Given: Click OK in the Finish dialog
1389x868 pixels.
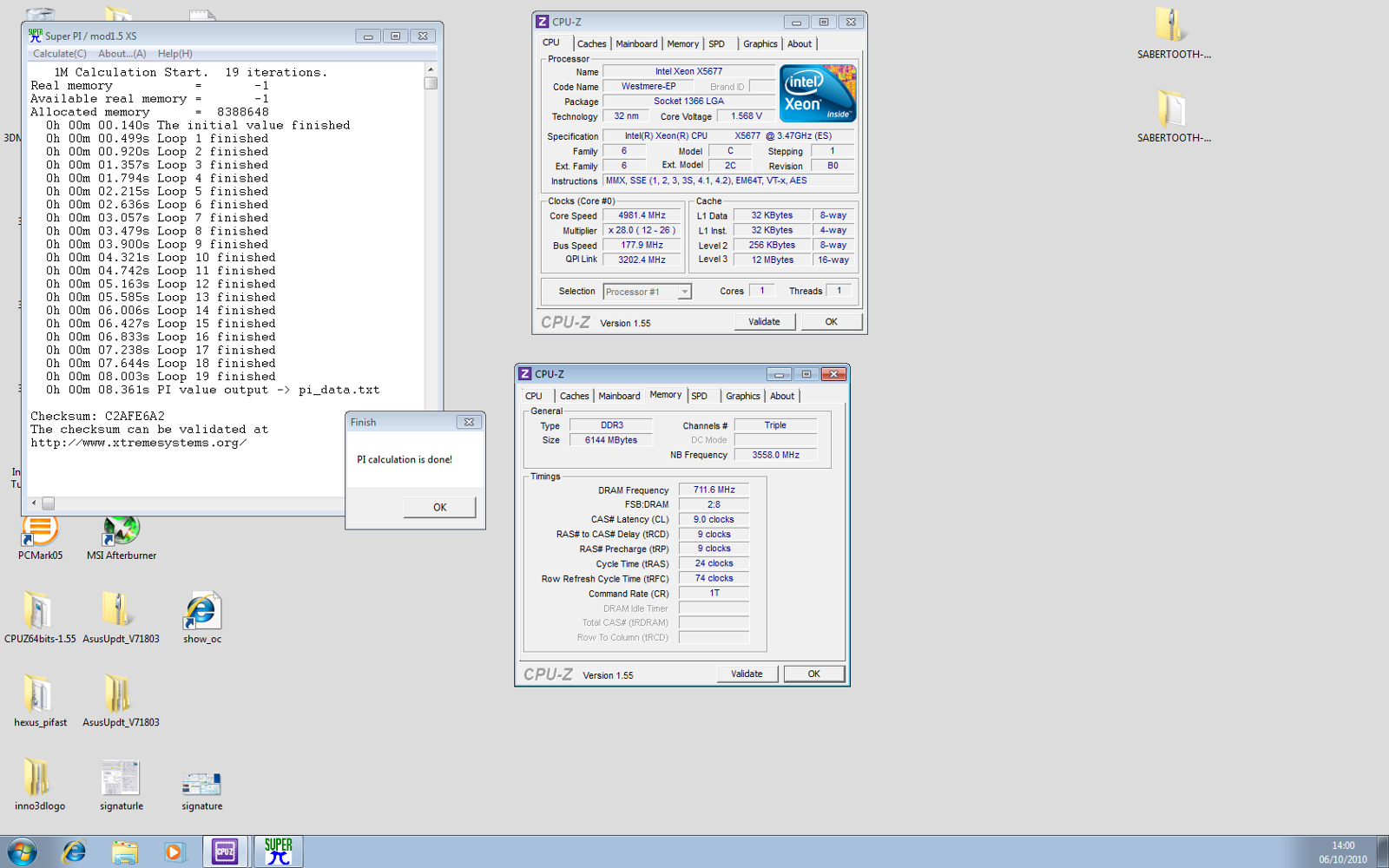Looking at the screenshot, I should 440,507.
